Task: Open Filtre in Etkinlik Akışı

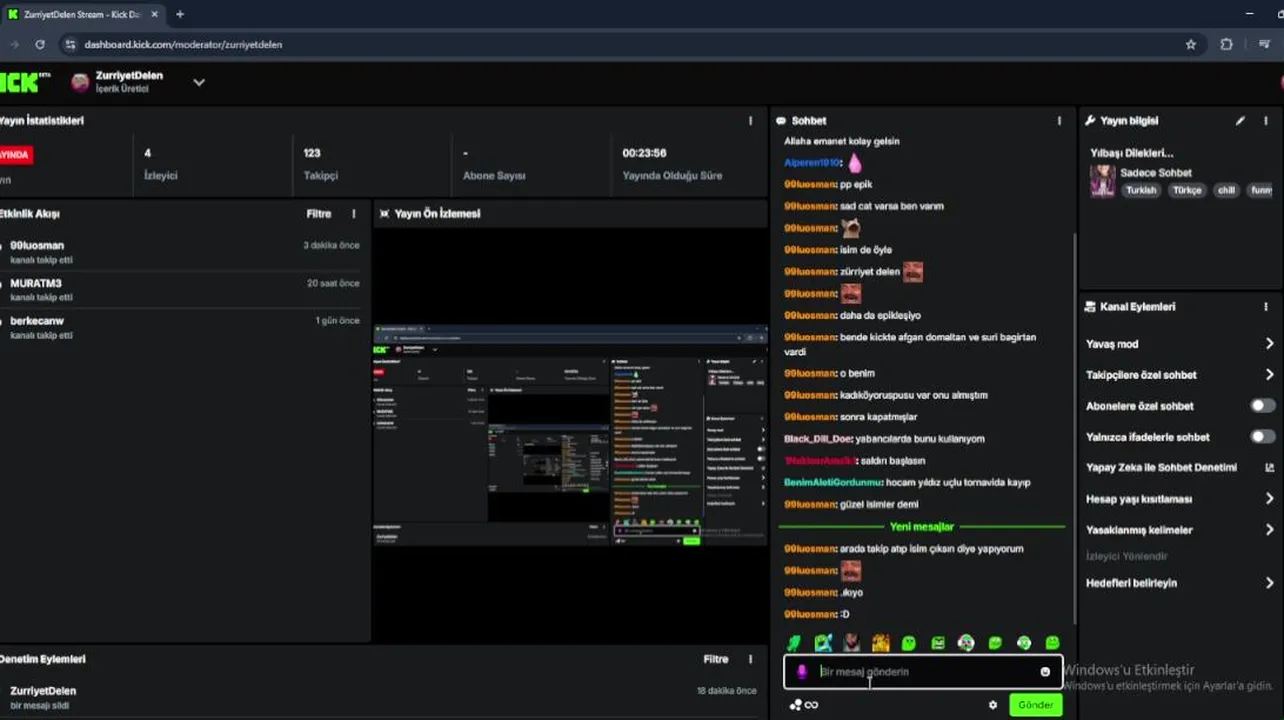Action: coord(318,214)
